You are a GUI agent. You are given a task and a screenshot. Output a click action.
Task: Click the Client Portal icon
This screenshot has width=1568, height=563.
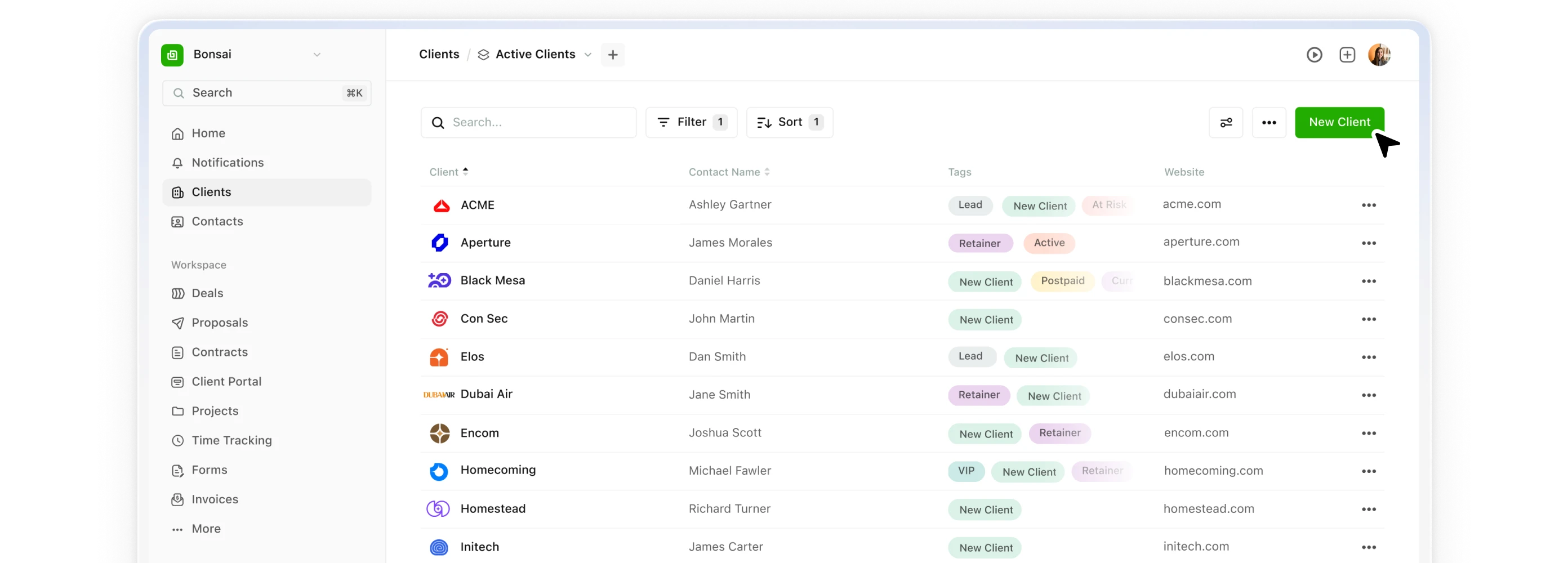tap(178, 382)
